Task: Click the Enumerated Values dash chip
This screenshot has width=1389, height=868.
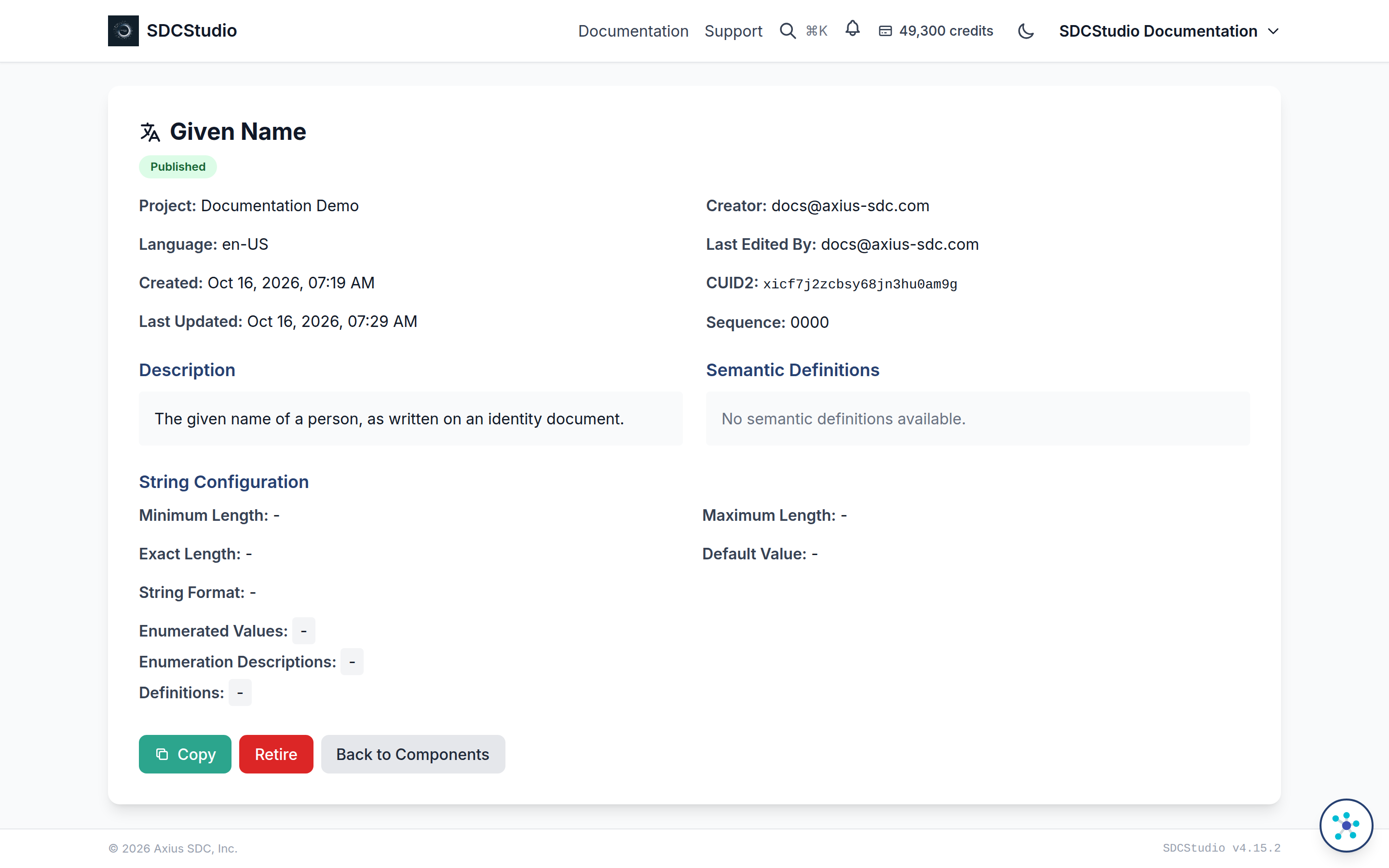Action: (x=304, y=631)
